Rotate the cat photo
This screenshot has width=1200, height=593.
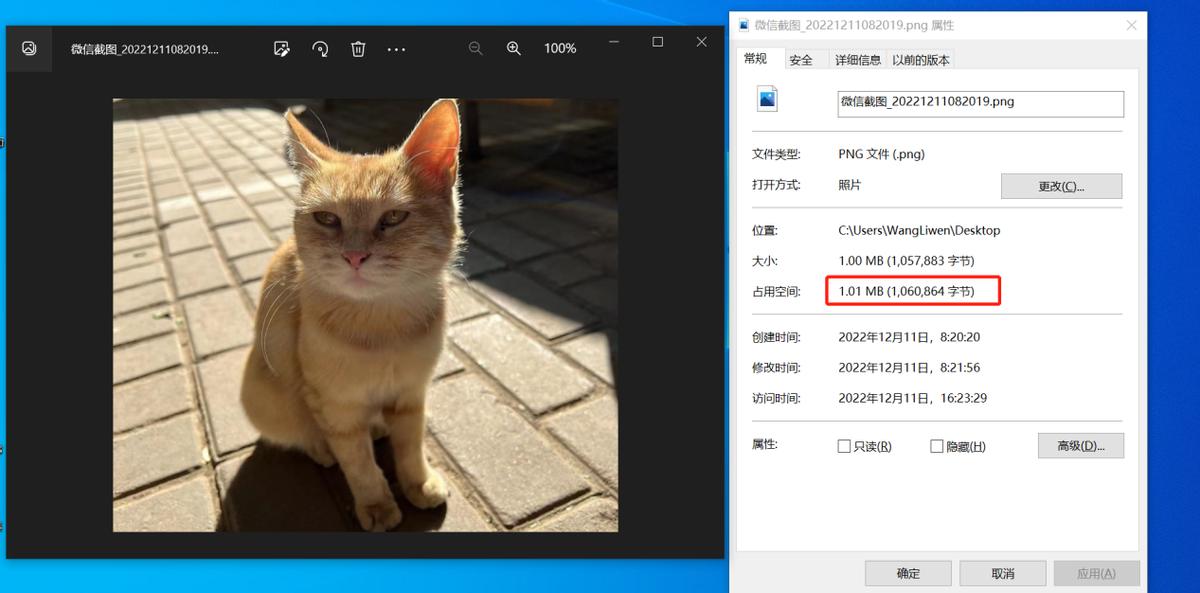coord(320,48)
